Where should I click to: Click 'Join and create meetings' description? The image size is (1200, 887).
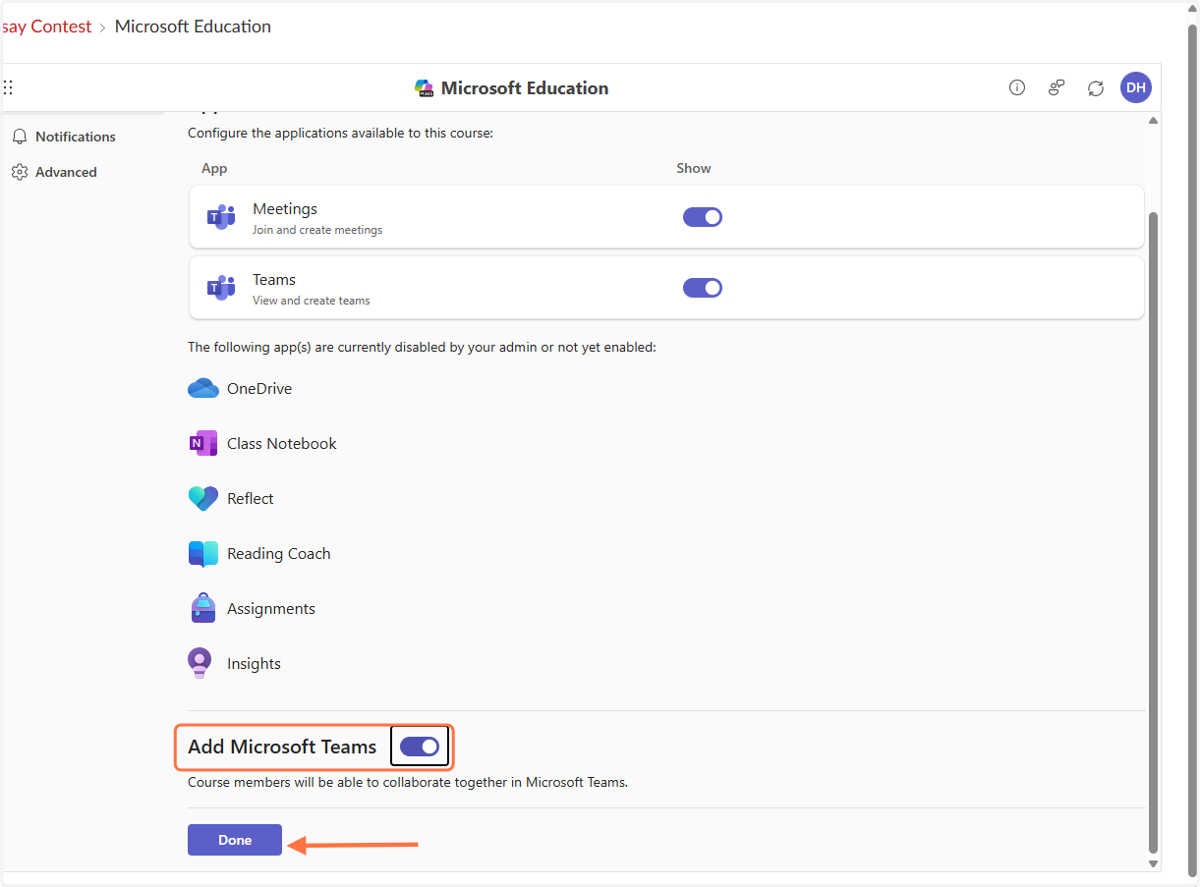pyautogui.click(x=318, y=230)
